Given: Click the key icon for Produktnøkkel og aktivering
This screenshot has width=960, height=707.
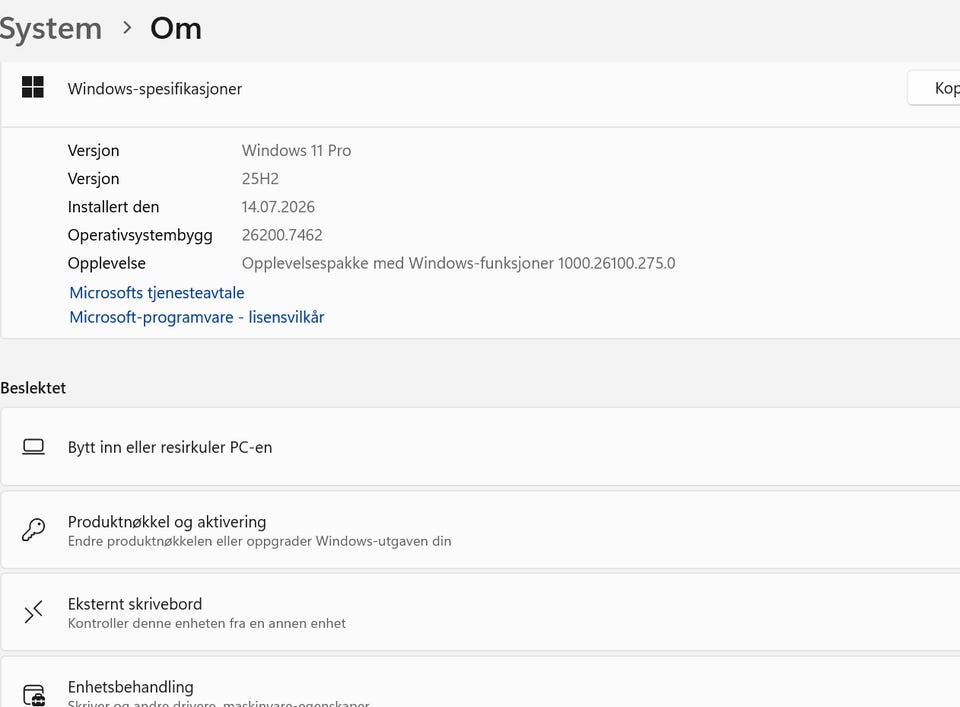Looking at the screenshot, I should (x=33, y=529).
